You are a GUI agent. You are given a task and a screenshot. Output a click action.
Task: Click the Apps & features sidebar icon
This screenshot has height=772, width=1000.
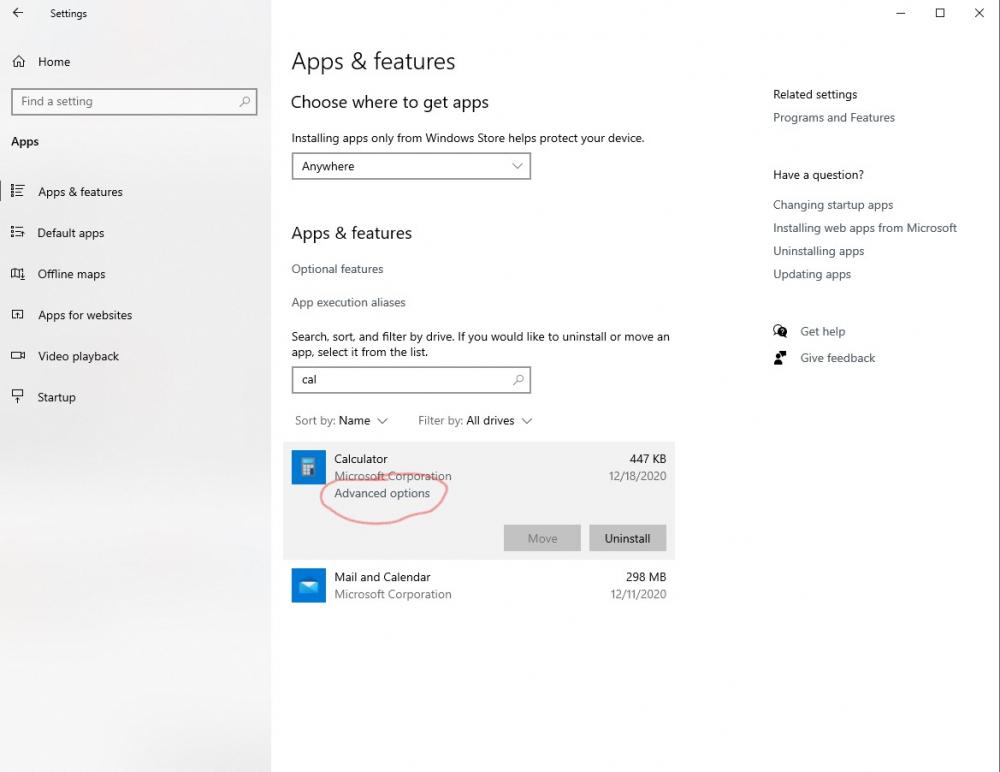pyautogui.click(x=18, y=191)
